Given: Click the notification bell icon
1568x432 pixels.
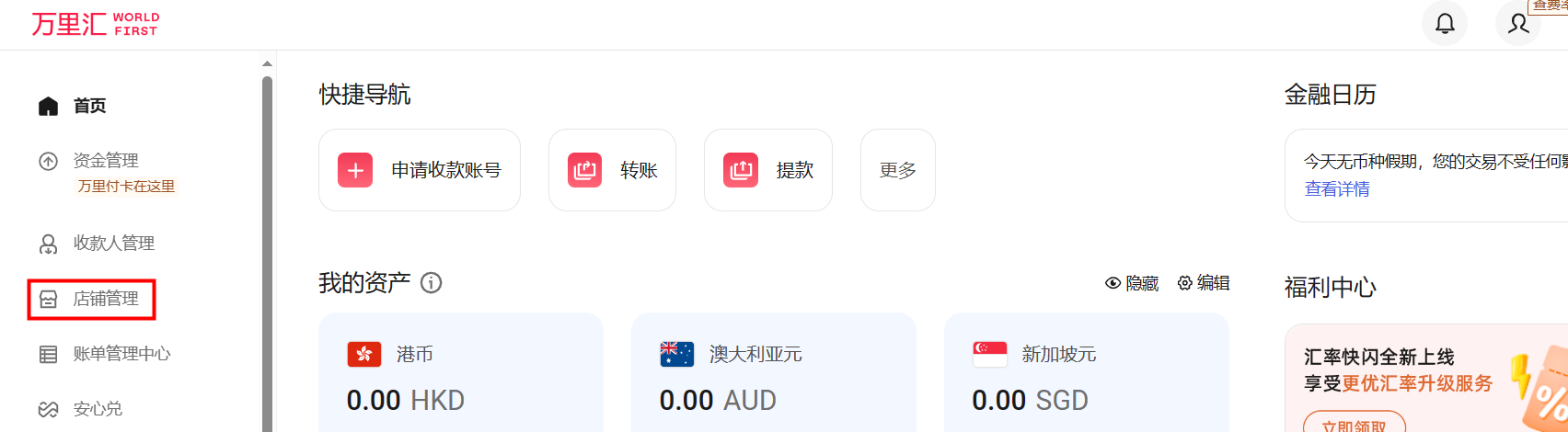Looking at the screenshot, I should click(x=1445, y=24).
